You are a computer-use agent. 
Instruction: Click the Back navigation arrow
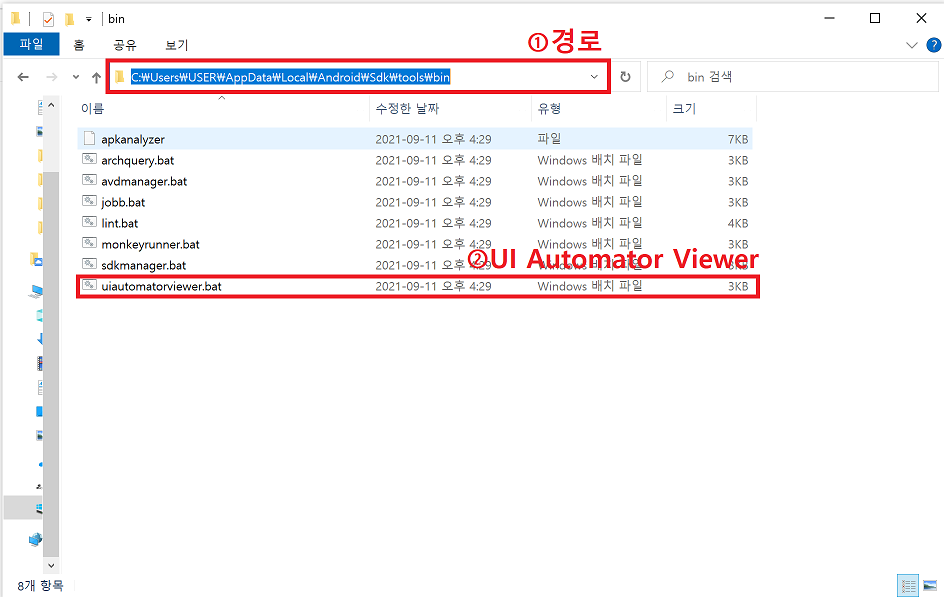pyautogui.click(x=22, y=76)
